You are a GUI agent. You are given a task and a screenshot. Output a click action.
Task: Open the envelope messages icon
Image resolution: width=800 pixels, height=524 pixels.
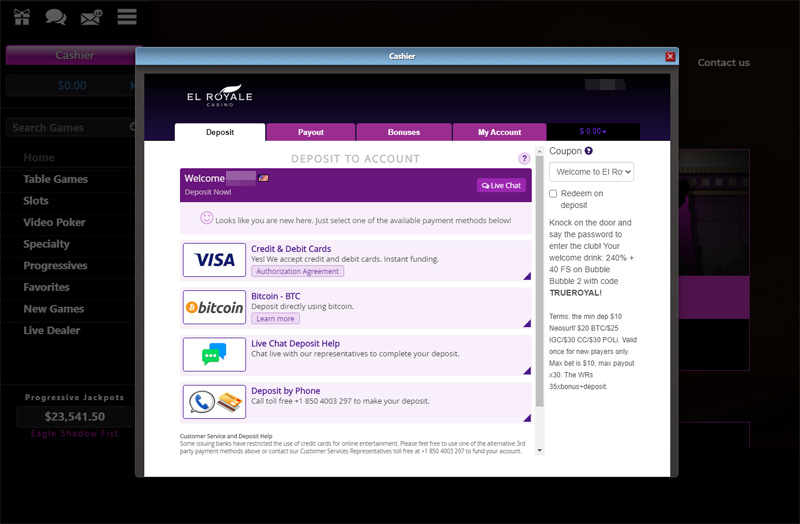pos(91,17)
